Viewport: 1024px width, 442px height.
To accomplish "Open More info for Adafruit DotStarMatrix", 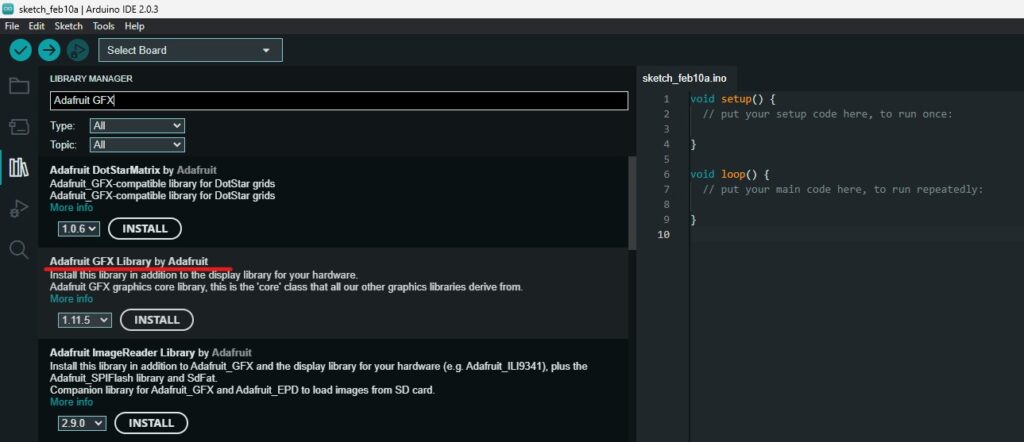I will click(x=71, y=208).
